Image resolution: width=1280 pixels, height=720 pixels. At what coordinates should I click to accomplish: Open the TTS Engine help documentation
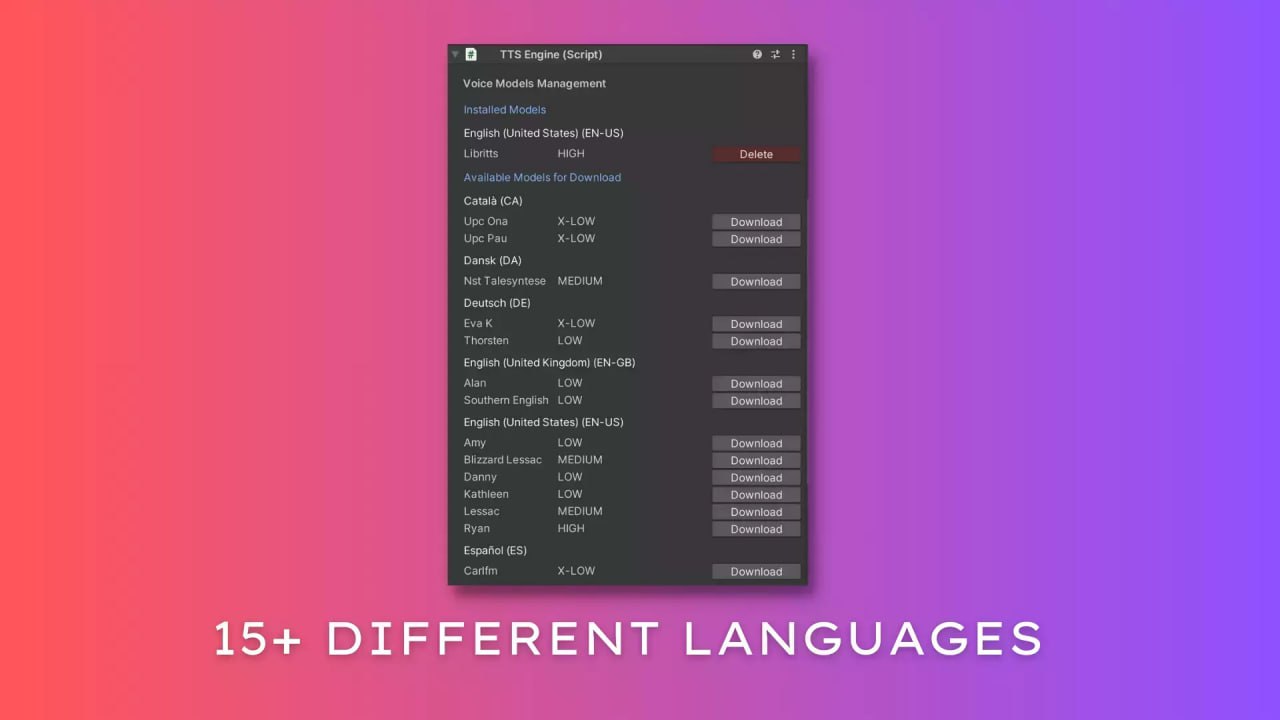[757, 54]
